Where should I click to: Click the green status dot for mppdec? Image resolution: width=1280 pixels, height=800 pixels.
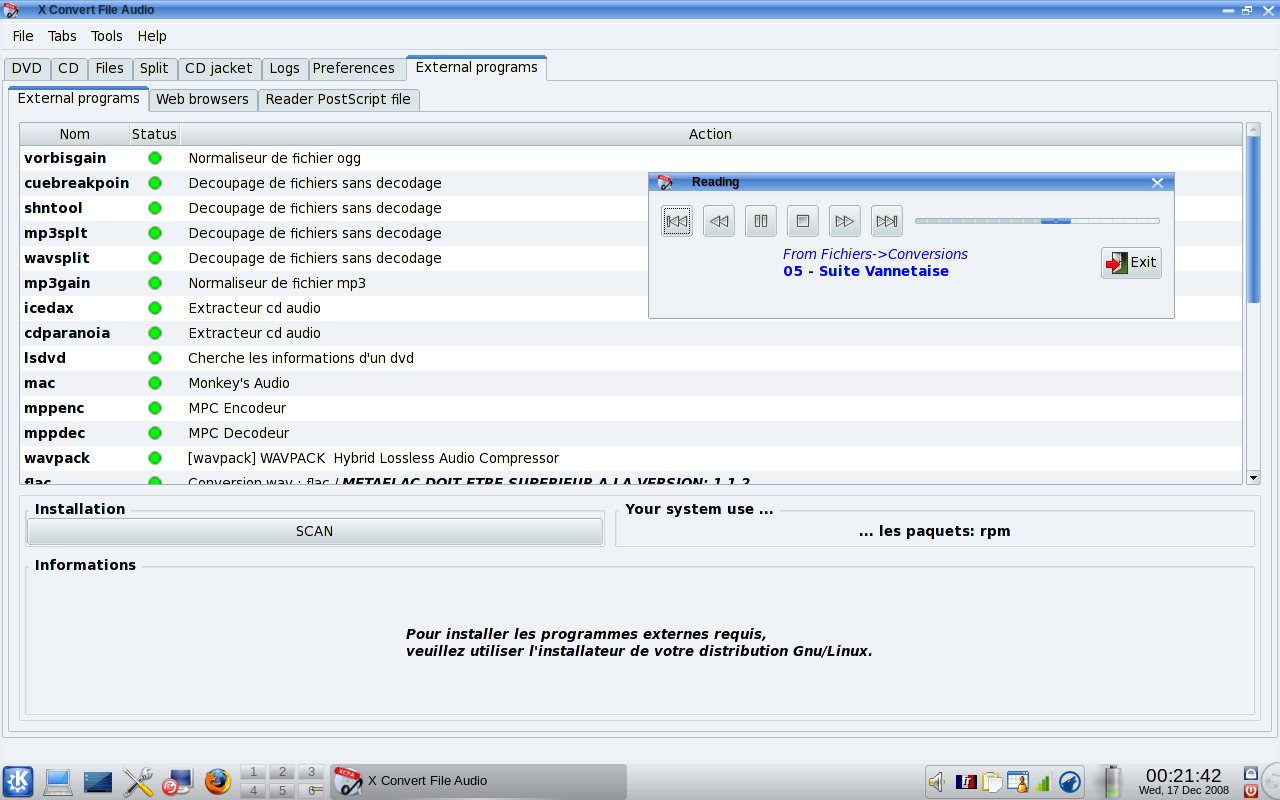[x=155, y=433]
